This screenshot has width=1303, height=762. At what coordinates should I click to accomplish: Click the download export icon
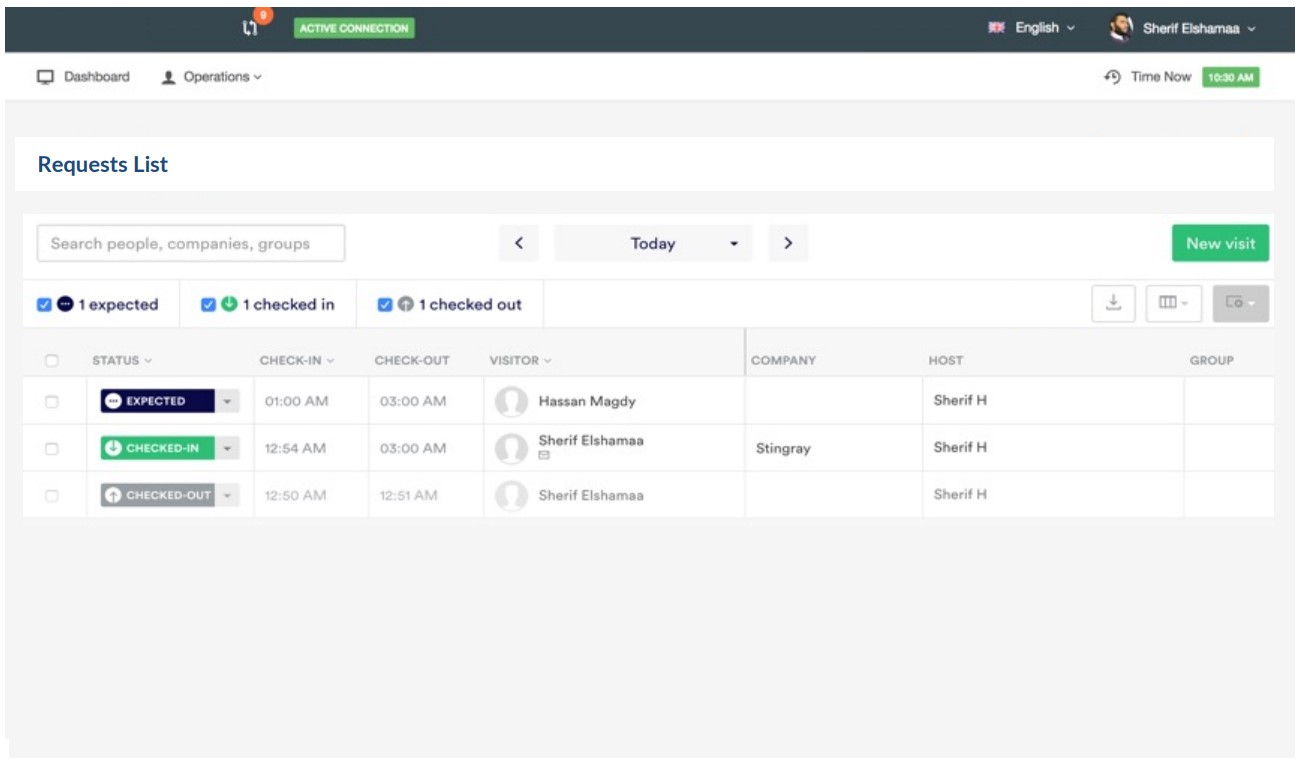[x=1113, y=304]
